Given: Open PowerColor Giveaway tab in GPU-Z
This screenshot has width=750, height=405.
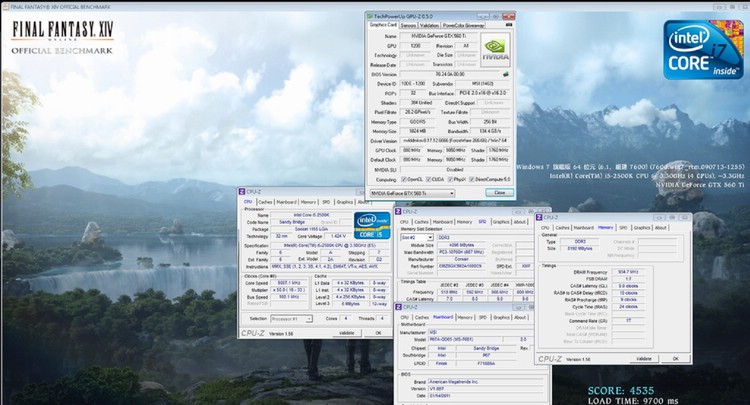Looking at the screenshot, I should point(463,25).
